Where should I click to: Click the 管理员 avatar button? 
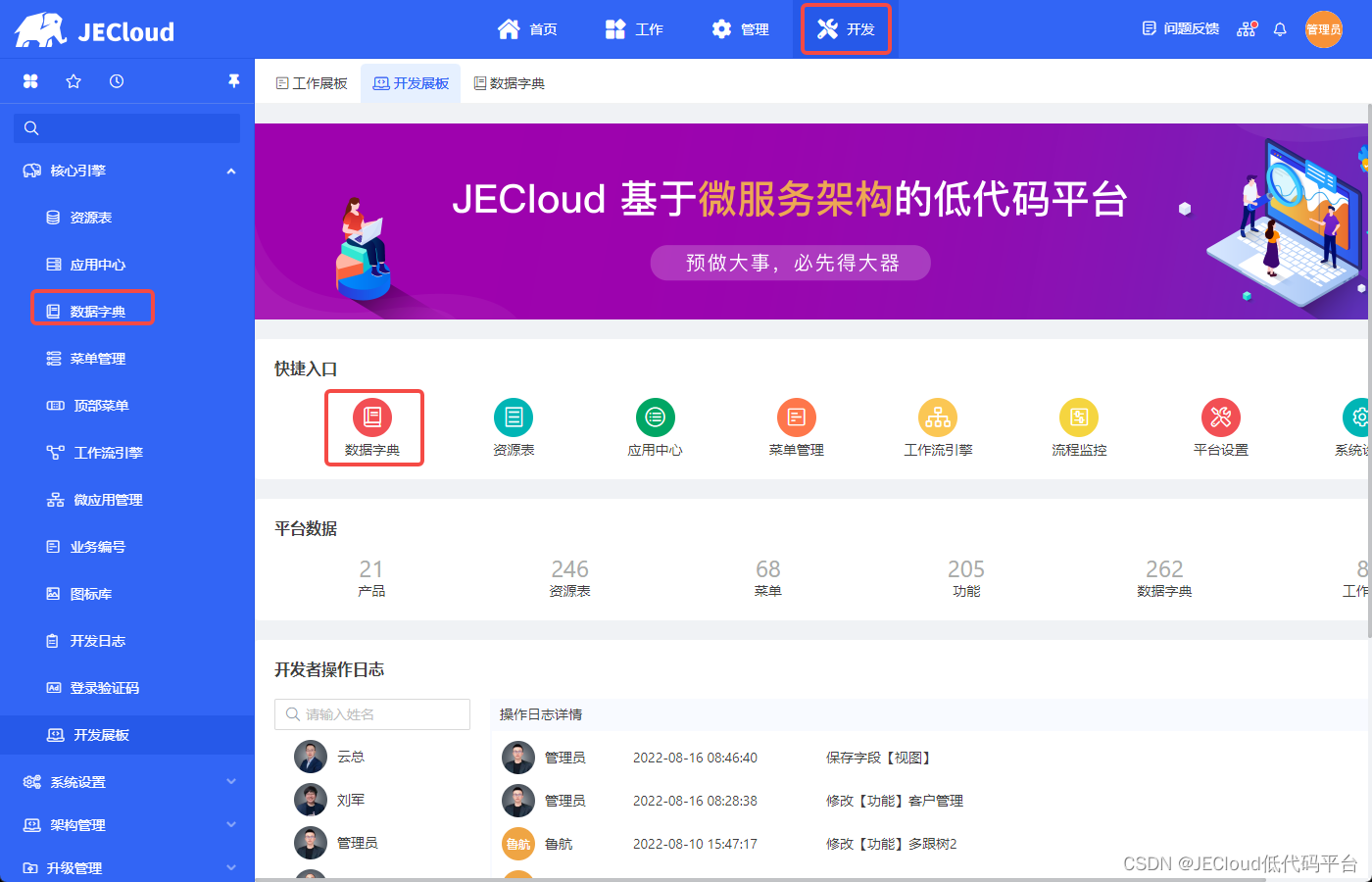tap(1323, 29)
